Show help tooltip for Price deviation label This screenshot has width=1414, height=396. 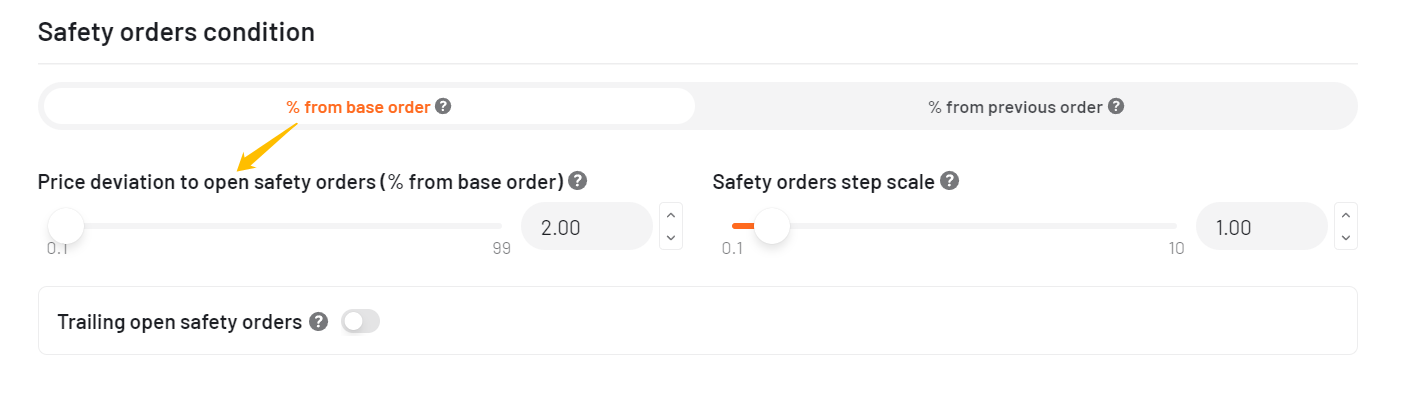click(577, 181)
